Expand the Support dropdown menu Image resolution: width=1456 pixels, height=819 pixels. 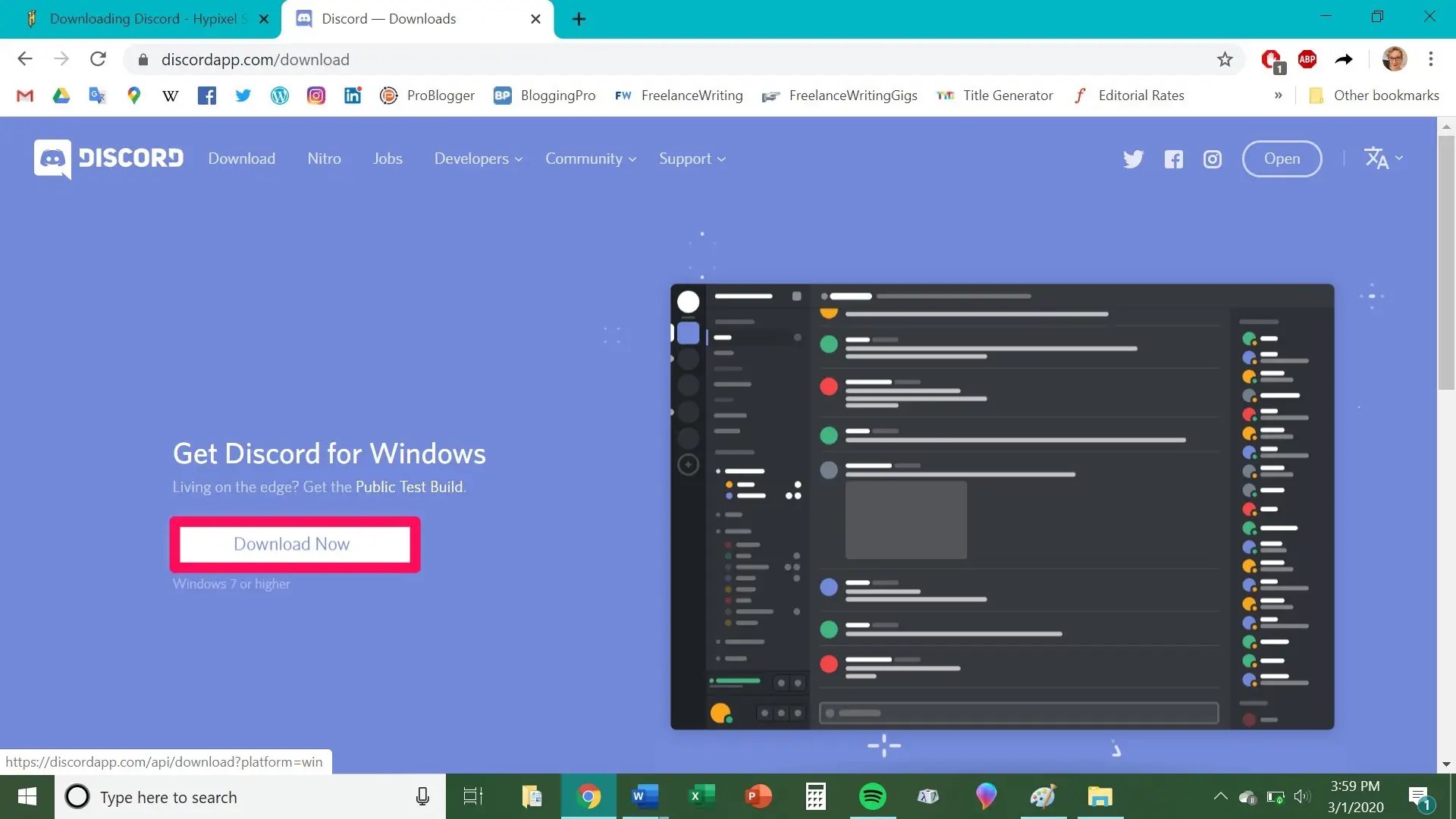pyautogui.click(x=692, y=159)
